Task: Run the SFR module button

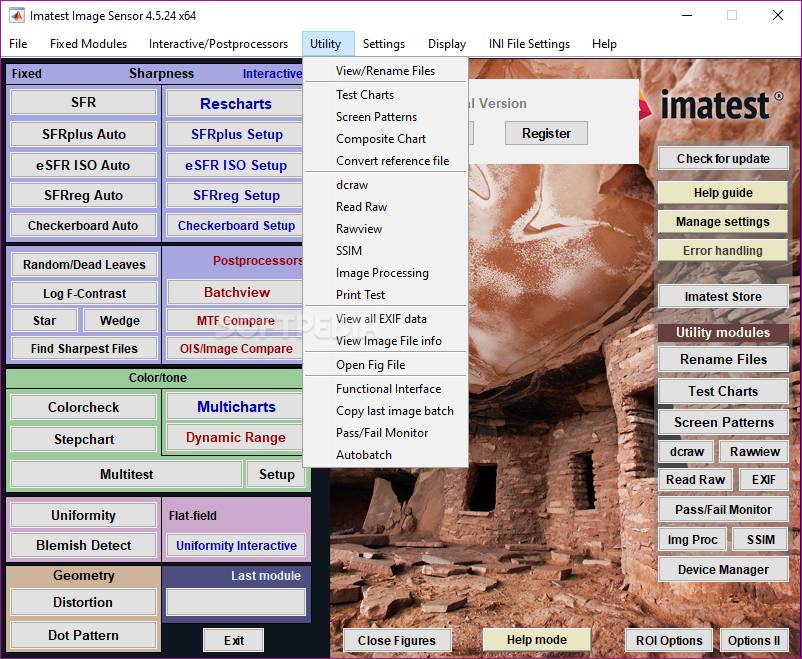Action: coord(83,102)
